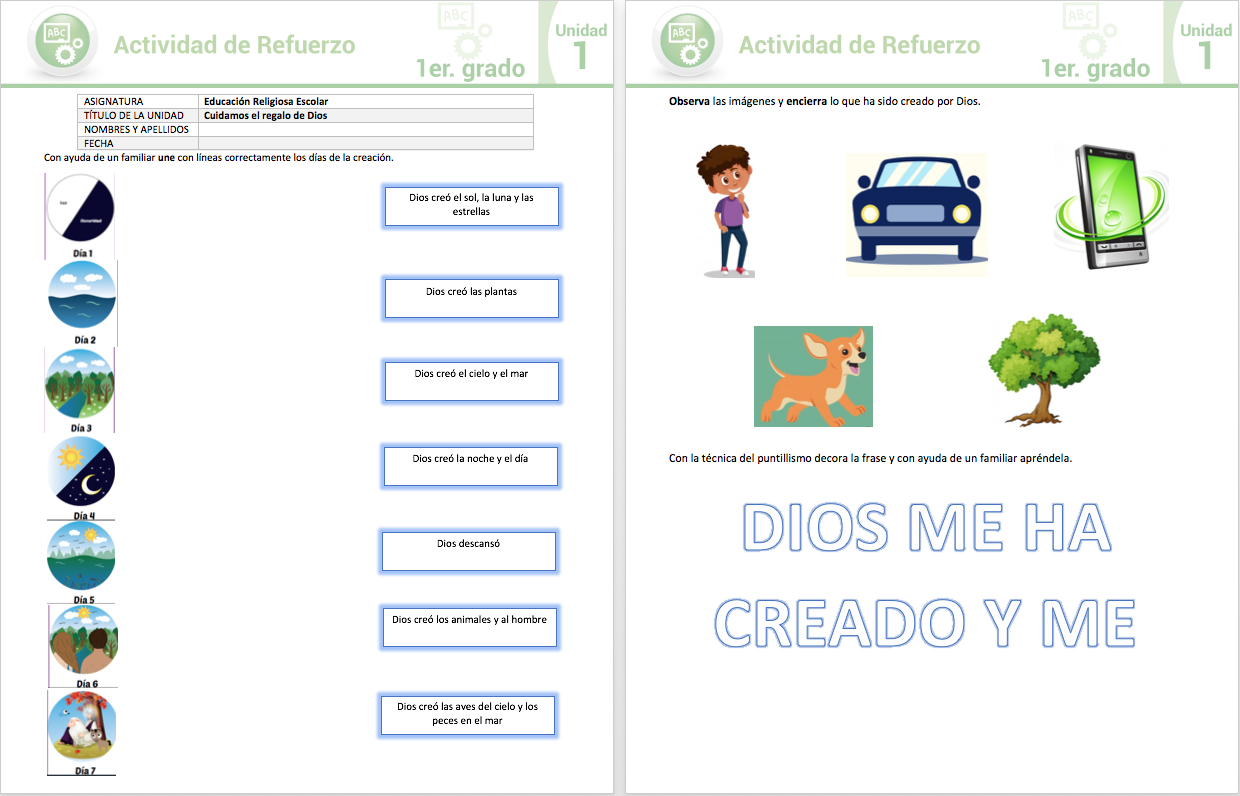Click the empty FECHA cell in table
The image size is (1240, 796).
click(x=365, y=143)
